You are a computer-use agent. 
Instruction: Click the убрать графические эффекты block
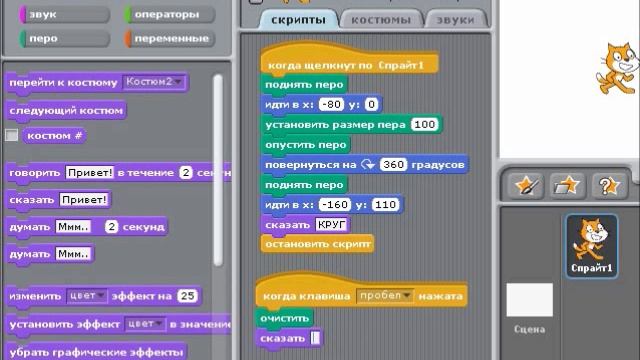96,352
